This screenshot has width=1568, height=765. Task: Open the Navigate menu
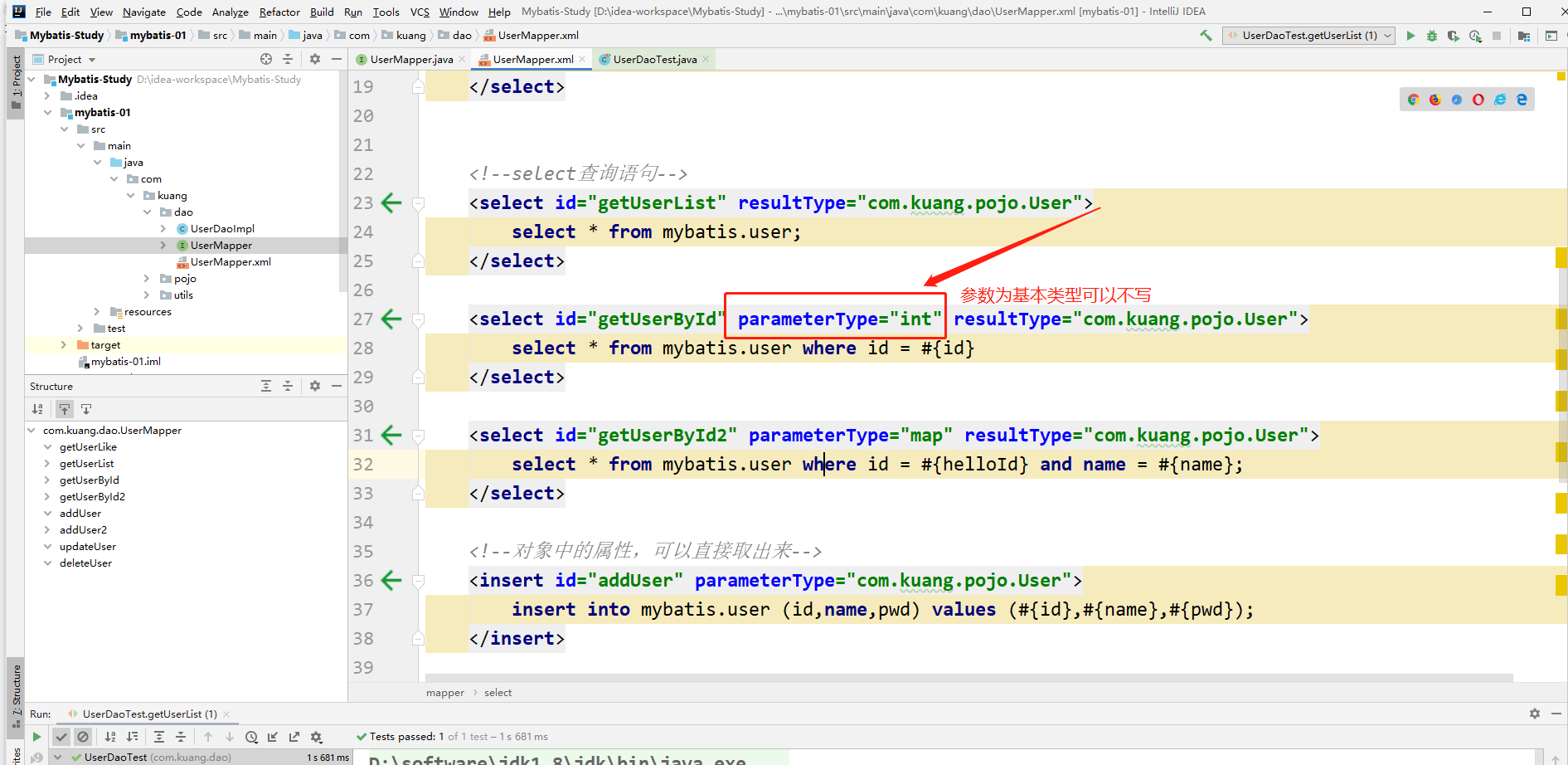pos(144,12)
